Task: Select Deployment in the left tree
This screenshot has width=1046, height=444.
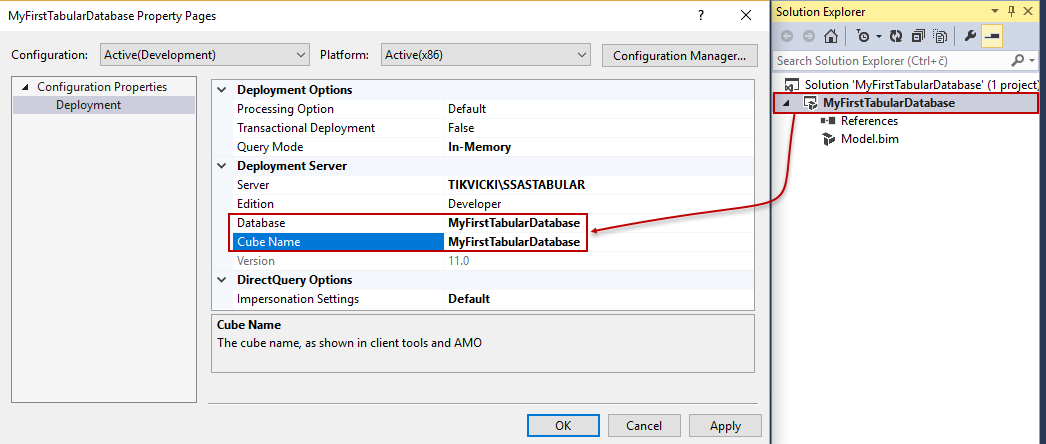Action: (88, 105)
